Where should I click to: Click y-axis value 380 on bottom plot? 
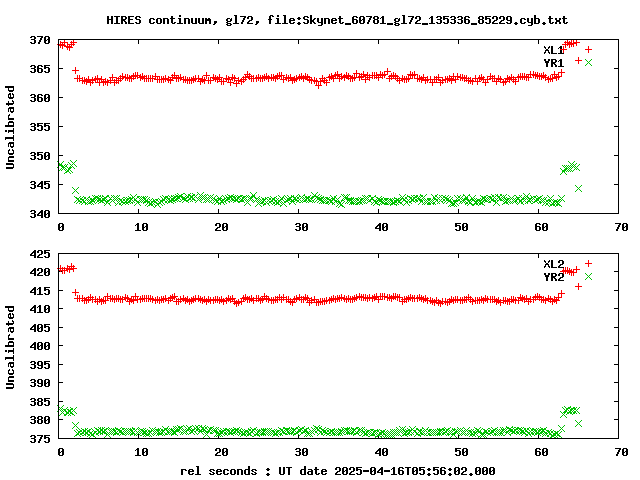point(40,420)
